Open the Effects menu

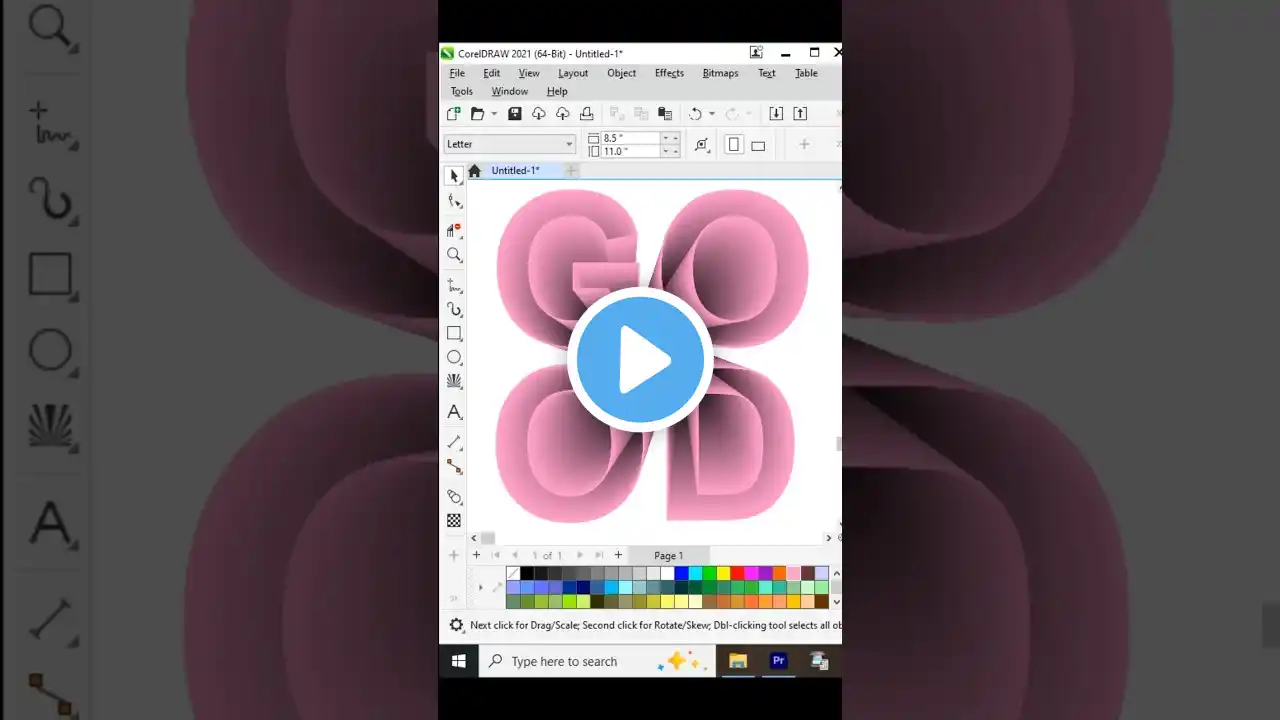pos(669,73)
